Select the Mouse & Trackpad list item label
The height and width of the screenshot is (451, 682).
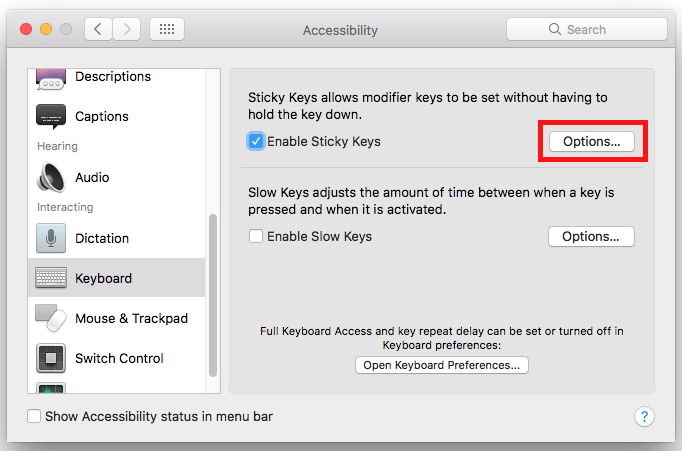[x=131, y=318]
